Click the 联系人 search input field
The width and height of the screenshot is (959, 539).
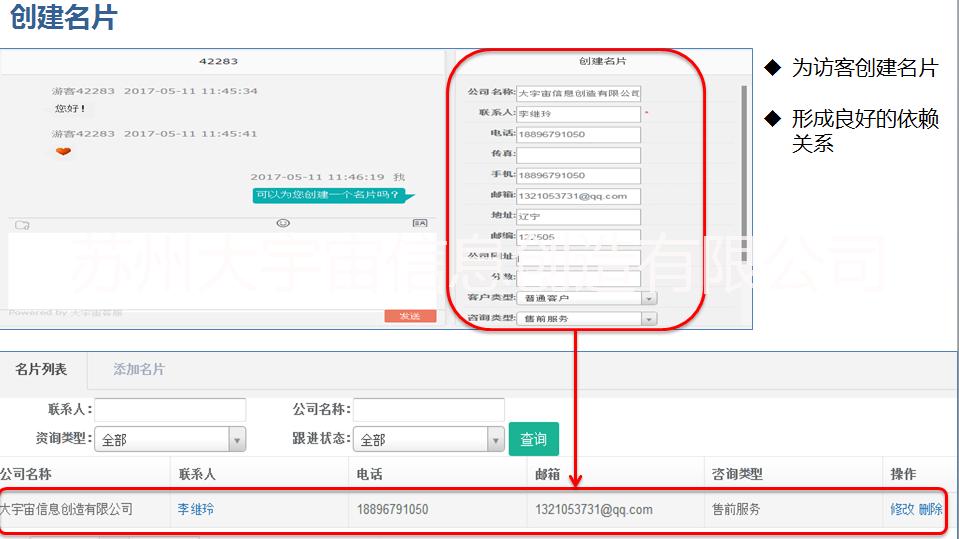tap(170, 409)
